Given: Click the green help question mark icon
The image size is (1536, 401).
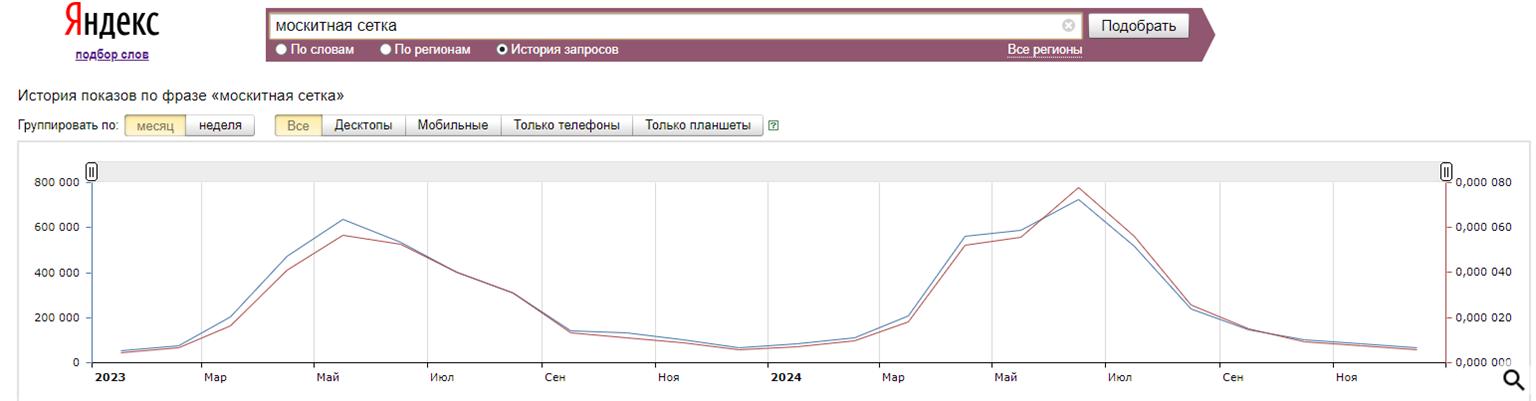Looking at the screenshot, I should [773, 126].
